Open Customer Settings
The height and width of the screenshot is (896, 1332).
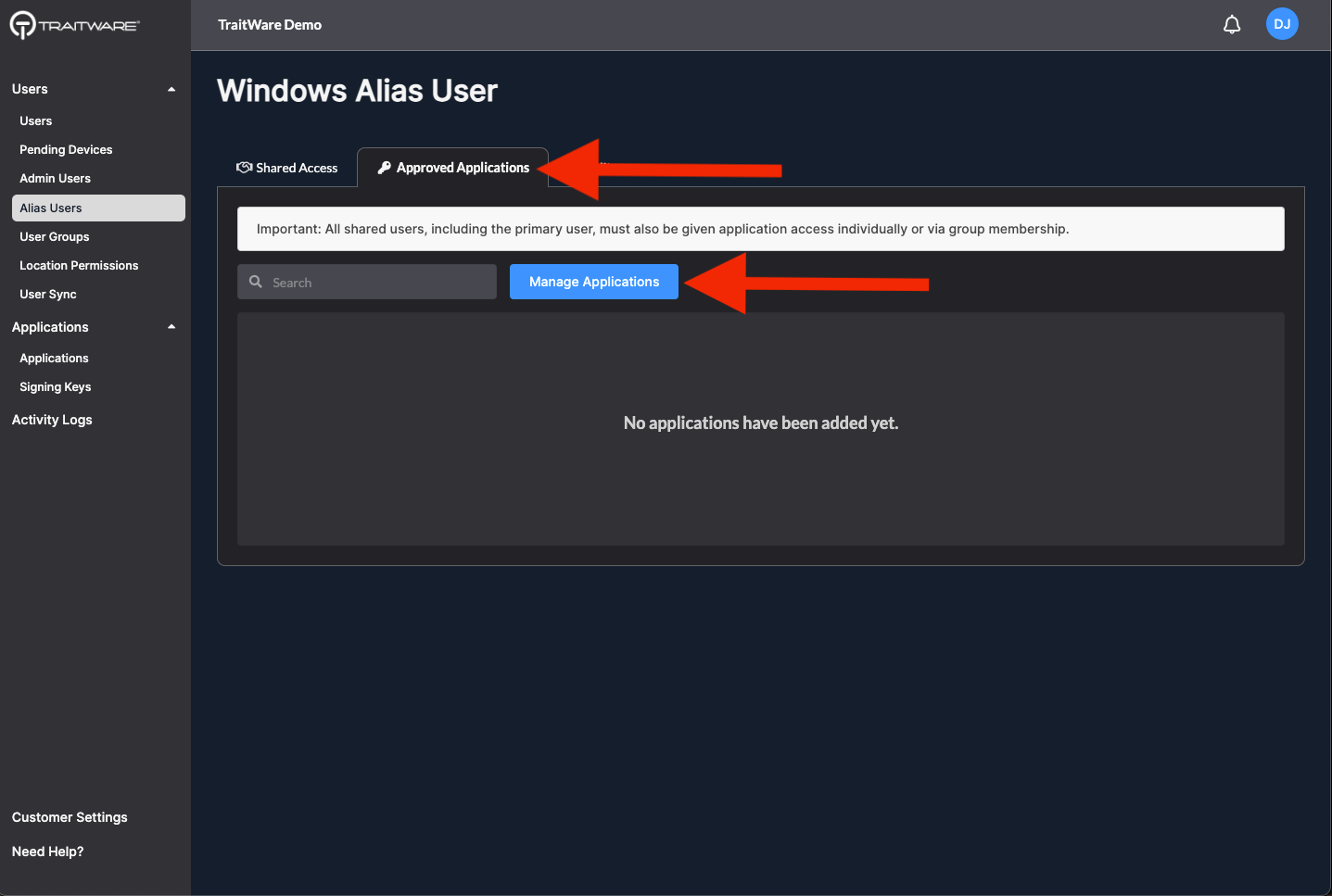click(x=70, y=817)
